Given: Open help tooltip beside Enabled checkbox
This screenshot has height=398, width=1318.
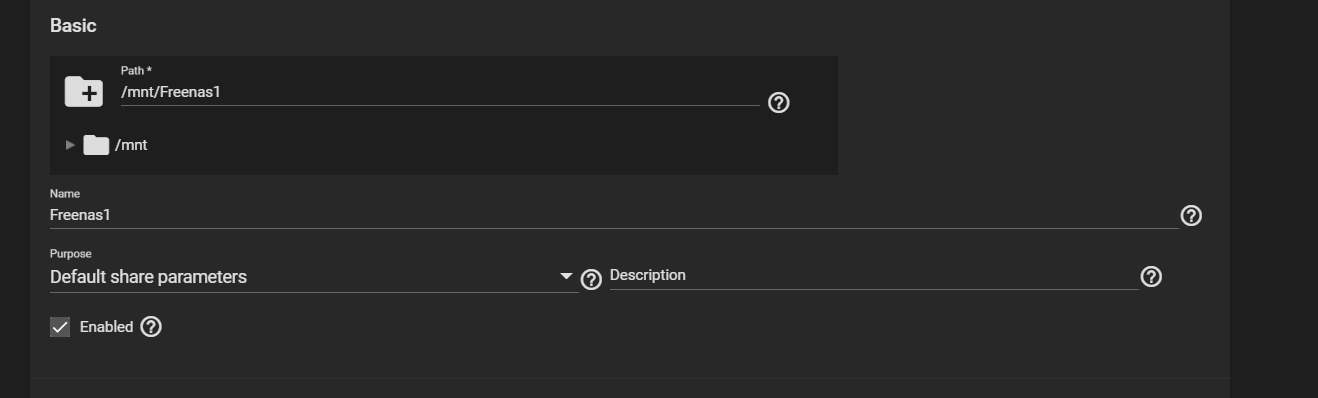Looking at the screenshot, I should click(151, 326).
